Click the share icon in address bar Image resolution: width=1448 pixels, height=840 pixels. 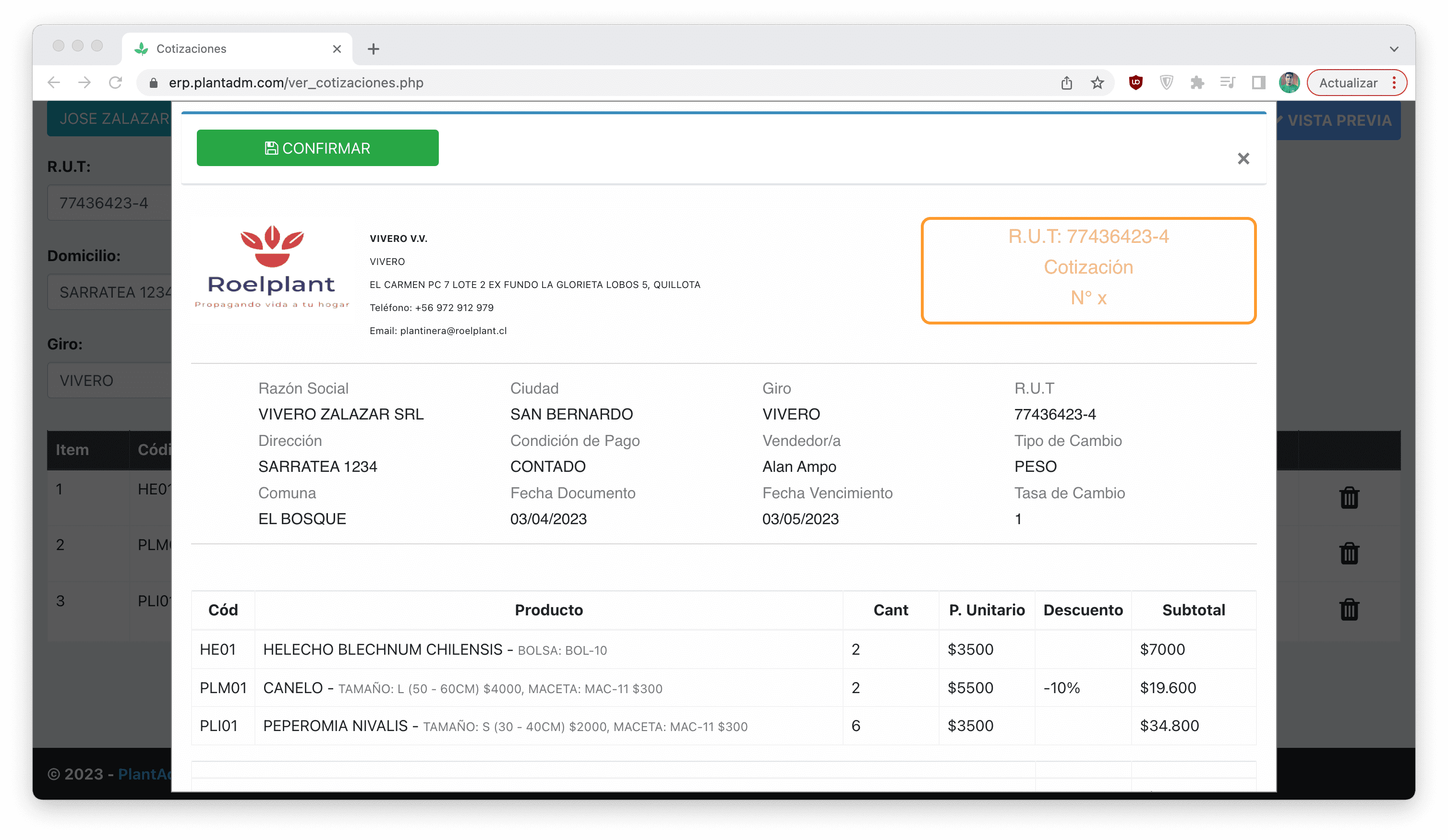click(x=1066, y=83)
